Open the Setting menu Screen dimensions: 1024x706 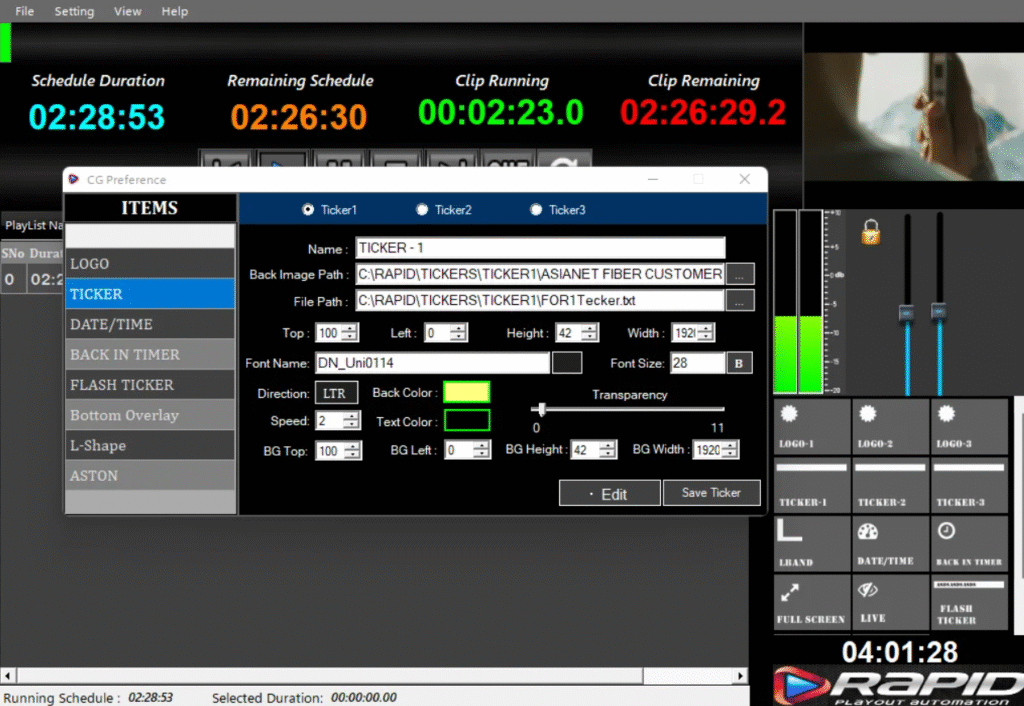pyautogui.click(x=73, y=11)
